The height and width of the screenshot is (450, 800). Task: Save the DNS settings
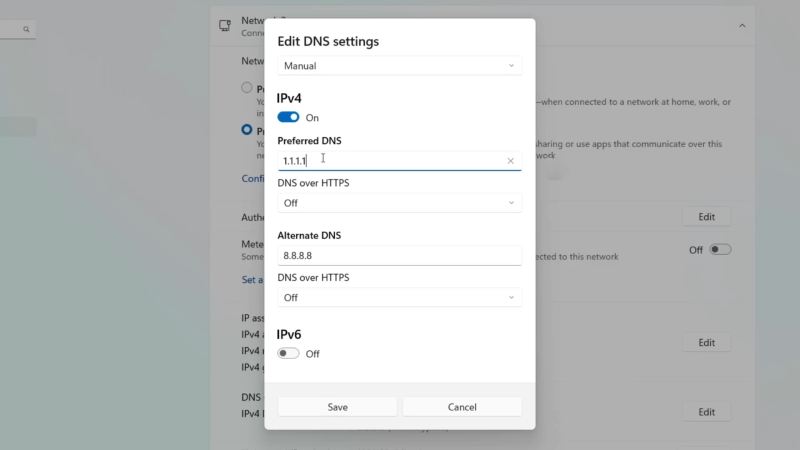point(337,407)
